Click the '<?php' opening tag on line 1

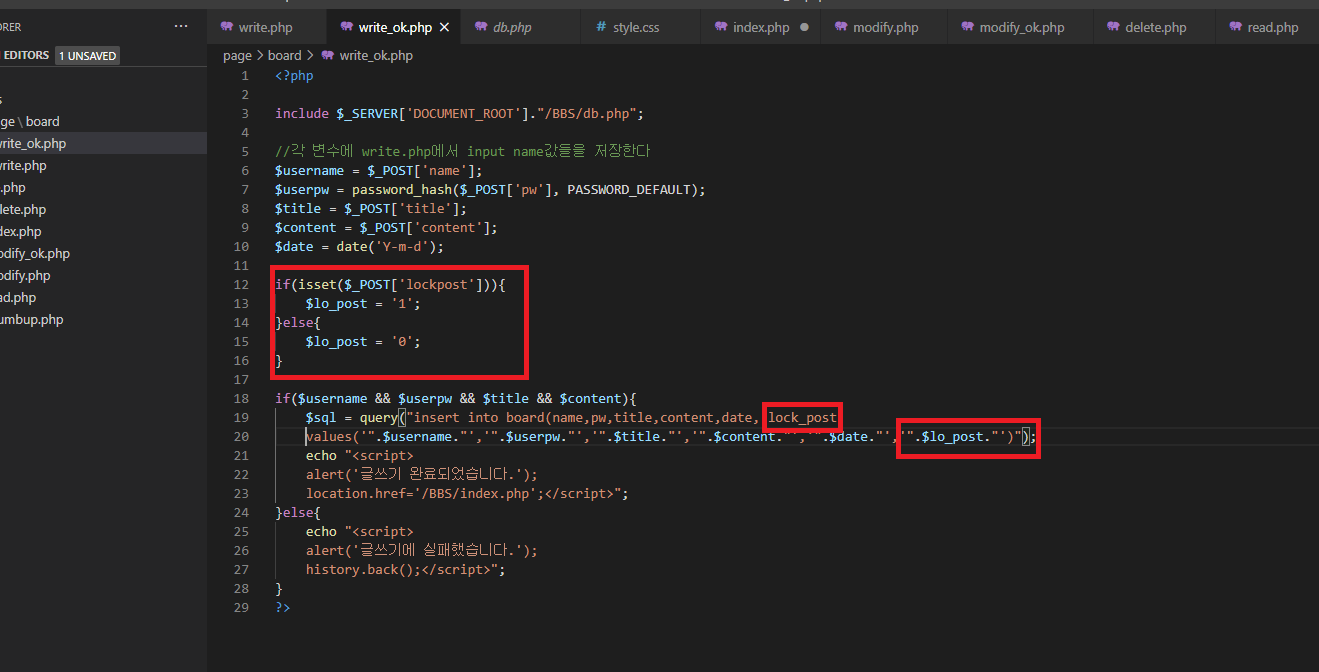[294, 75]
